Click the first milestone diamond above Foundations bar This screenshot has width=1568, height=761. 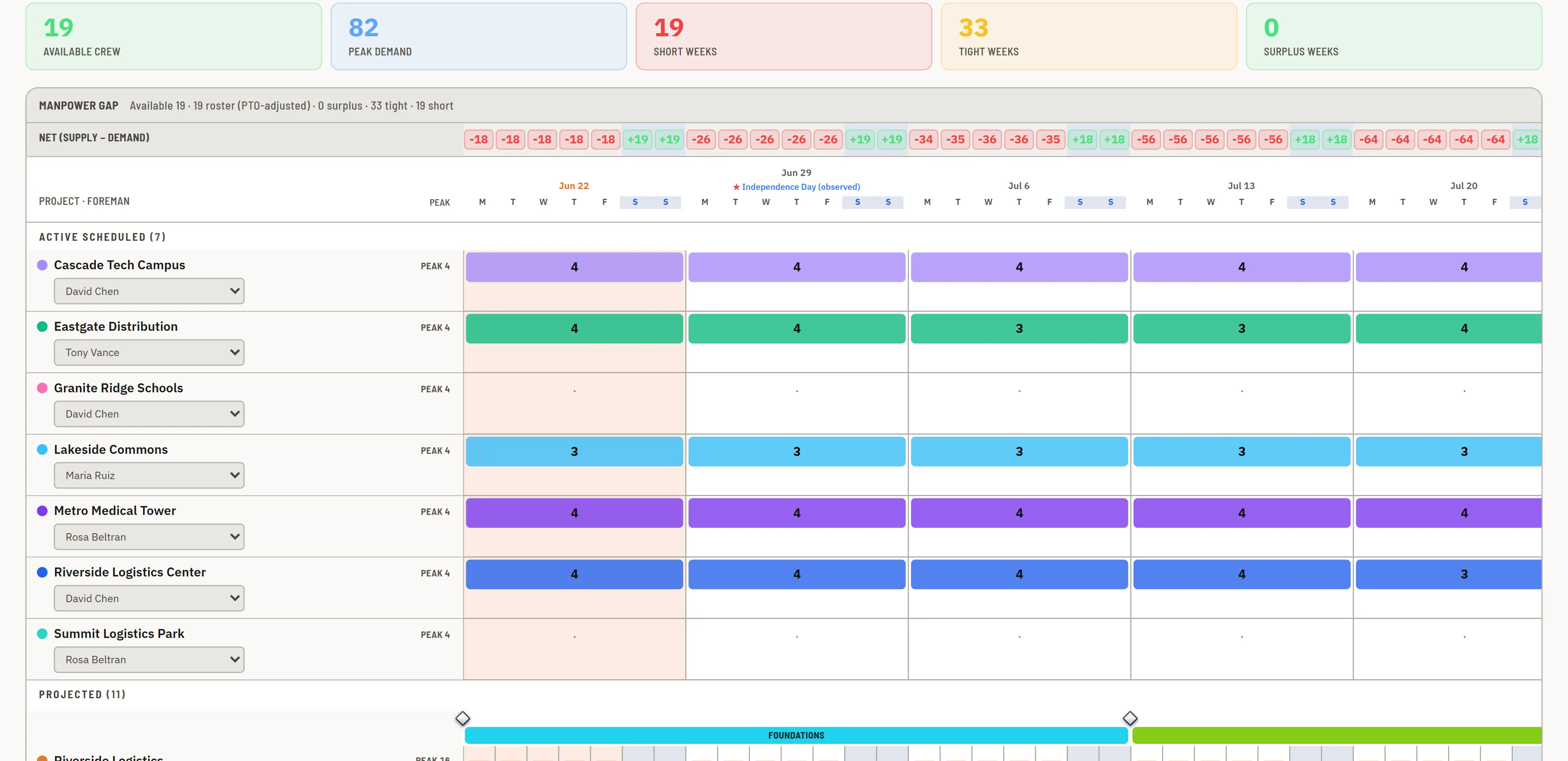[462, 718]
